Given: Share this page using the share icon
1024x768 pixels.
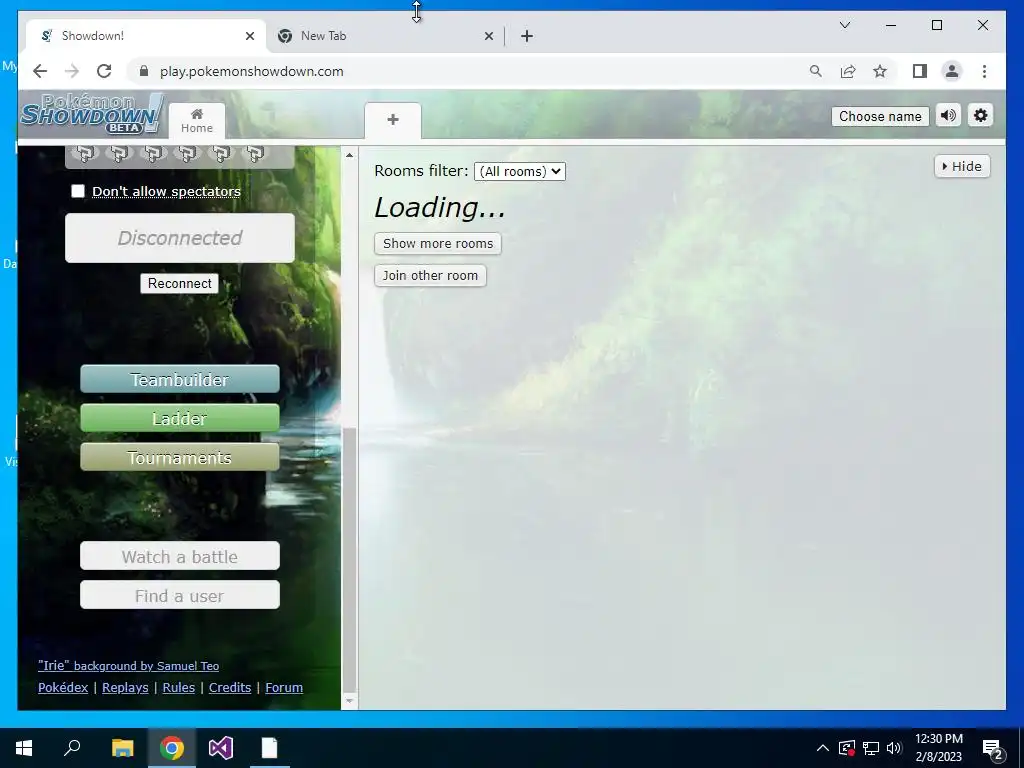Looking at the screenshot, I should (848, 71).
